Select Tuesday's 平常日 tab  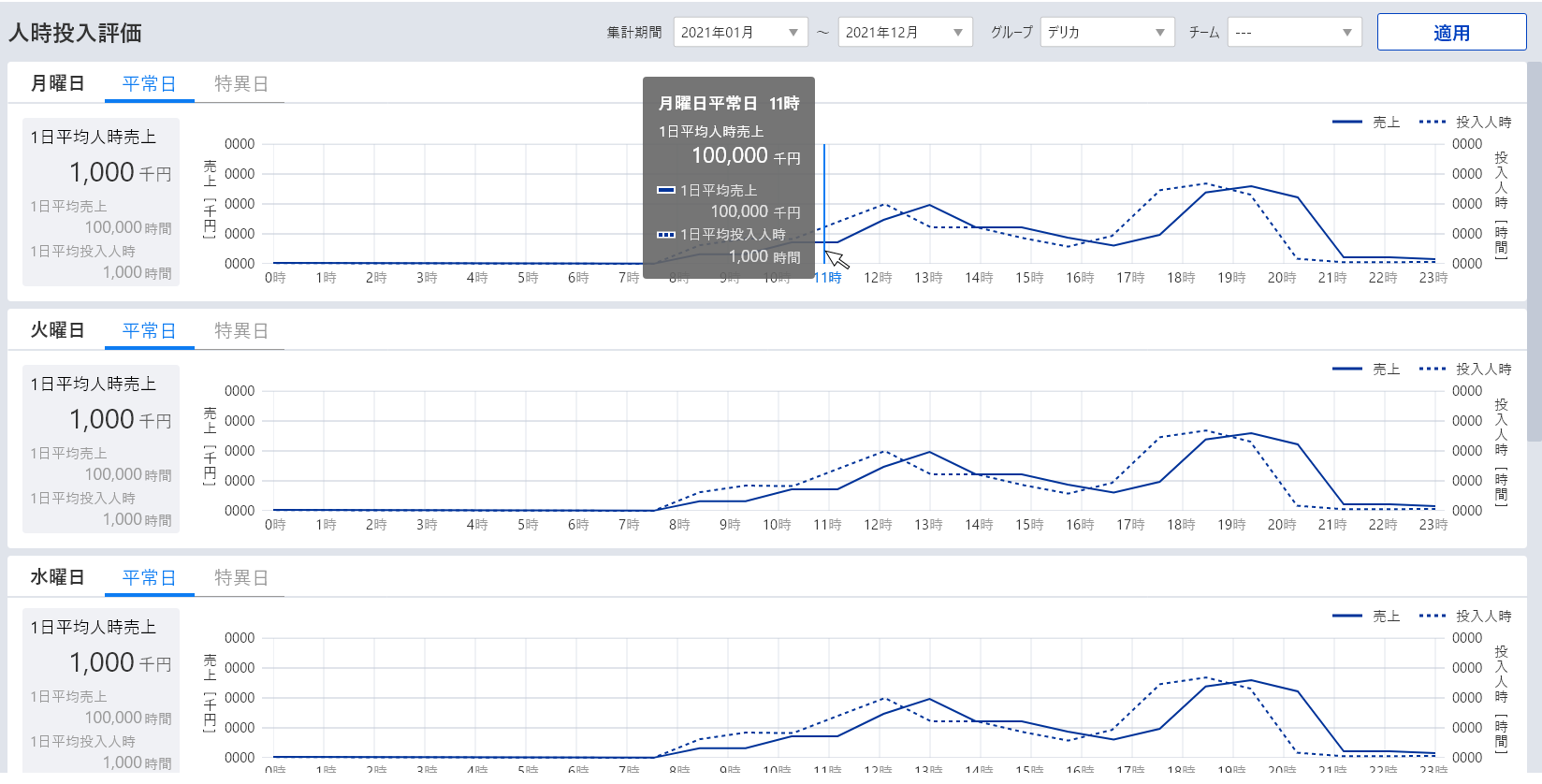[149, 331]
